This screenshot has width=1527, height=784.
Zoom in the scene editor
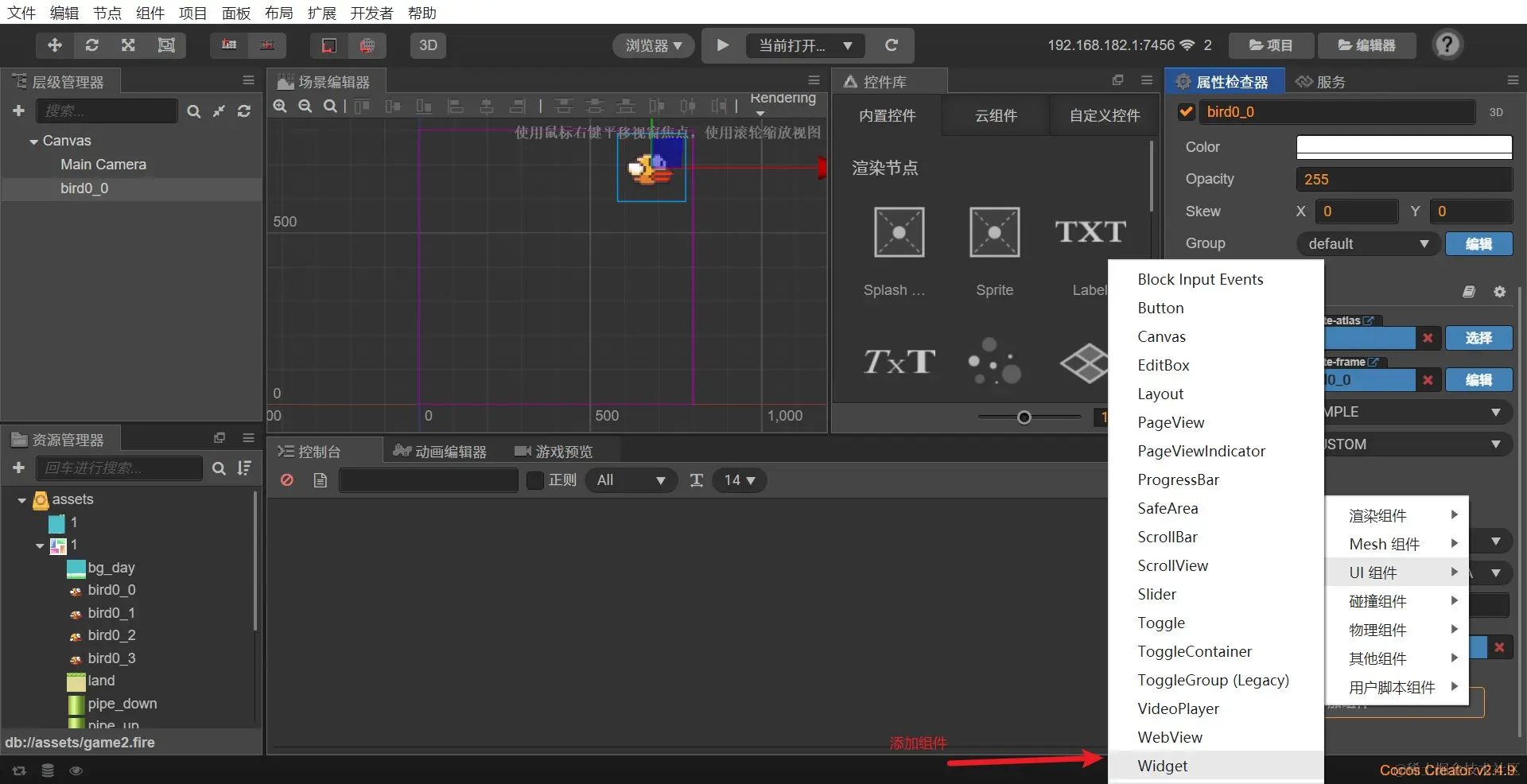click(x=280, y=107)
